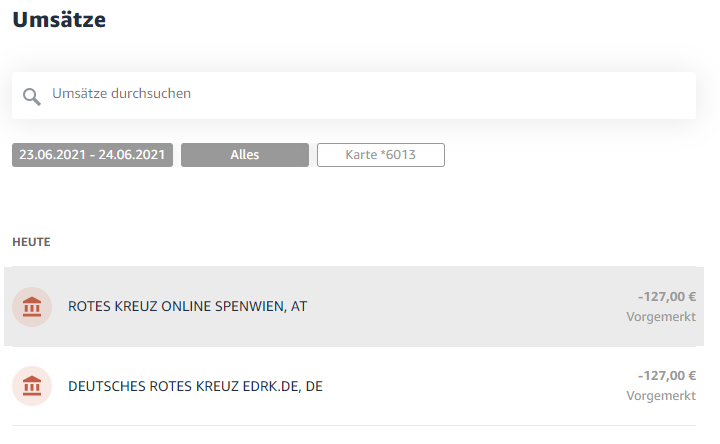Screen dimensions: 720x444
Task: Click the 'Umsätze' page heading
Action: click(59, 20)
